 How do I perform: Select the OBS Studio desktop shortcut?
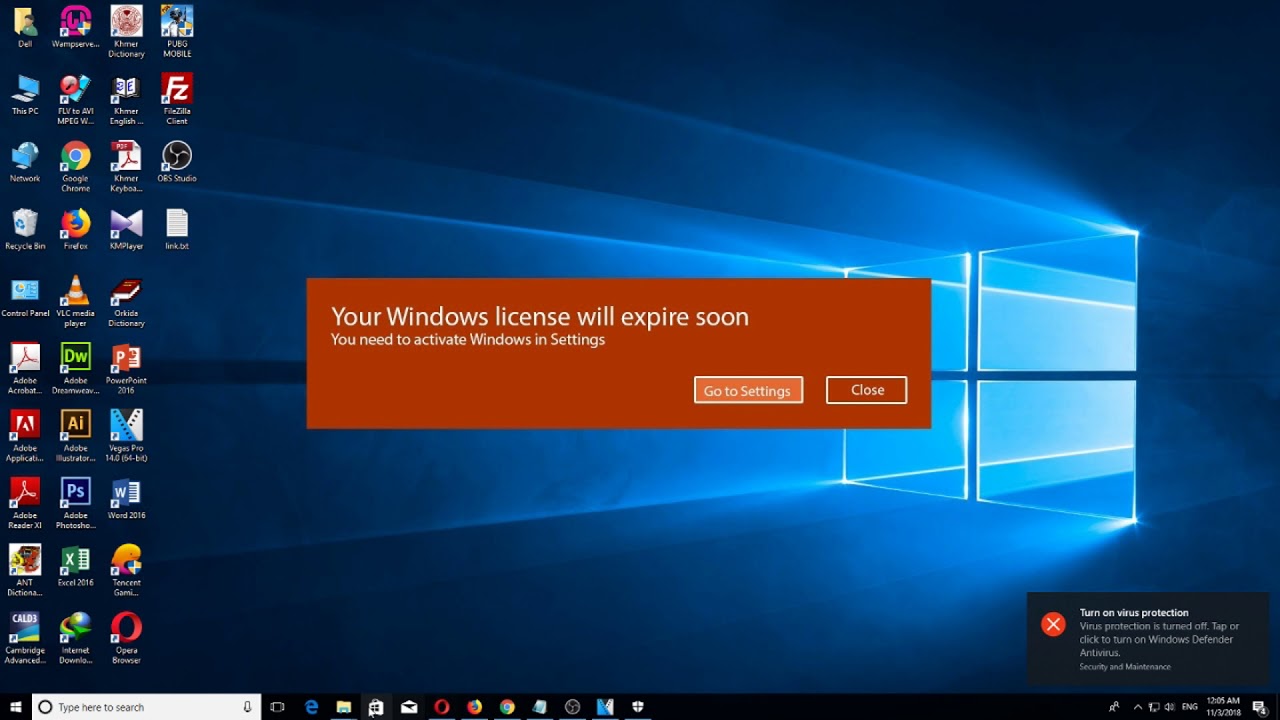[177, 162]
